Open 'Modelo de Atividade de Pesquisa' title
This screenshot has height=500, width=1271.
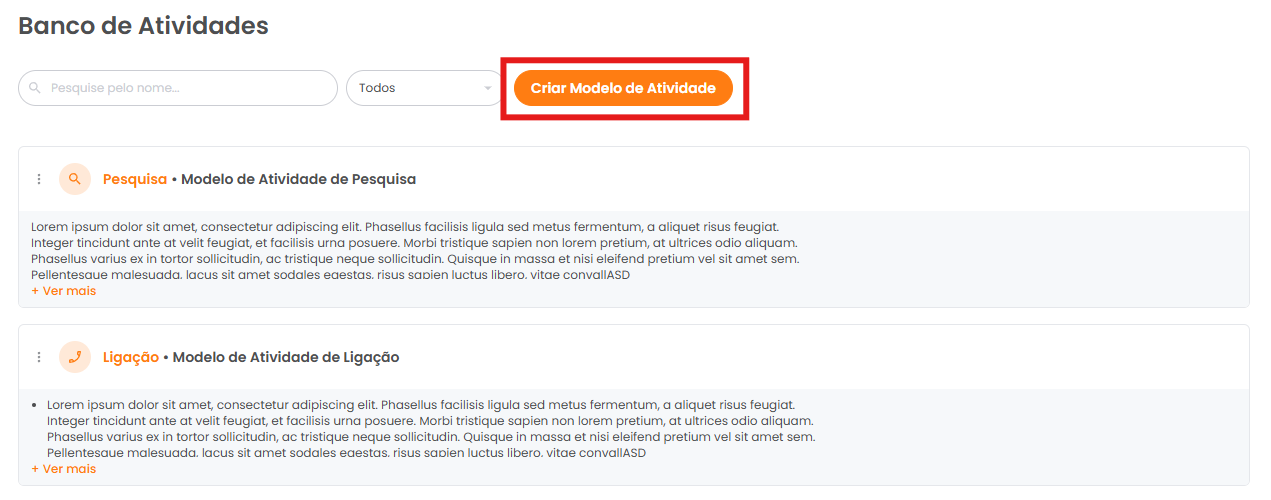[299, 179]
